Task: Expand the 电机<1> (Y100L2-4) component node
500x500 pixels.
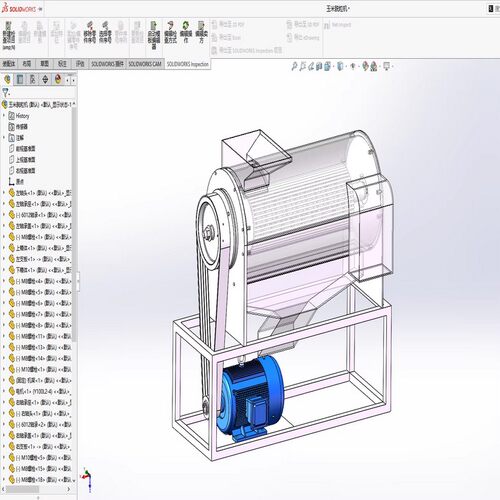Action: (4, 391)
